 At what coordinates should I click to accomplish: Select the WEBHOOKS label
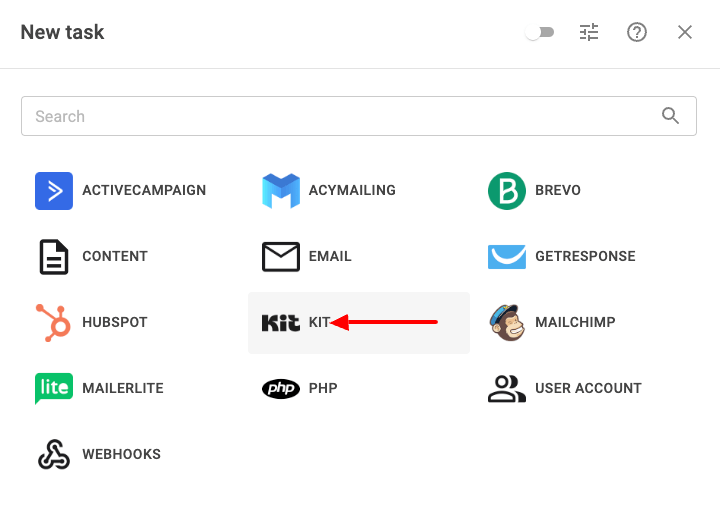[x=122, y=455]
